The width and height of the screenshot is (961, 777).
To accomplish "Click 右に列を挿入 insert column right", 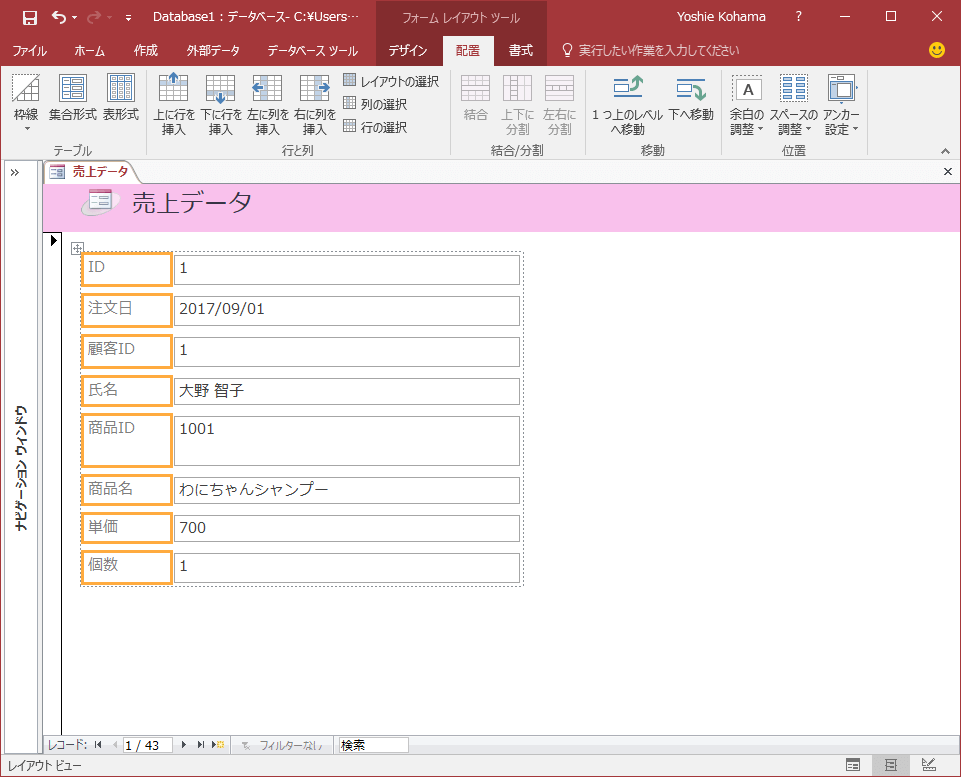I will (x=314, y=104).
